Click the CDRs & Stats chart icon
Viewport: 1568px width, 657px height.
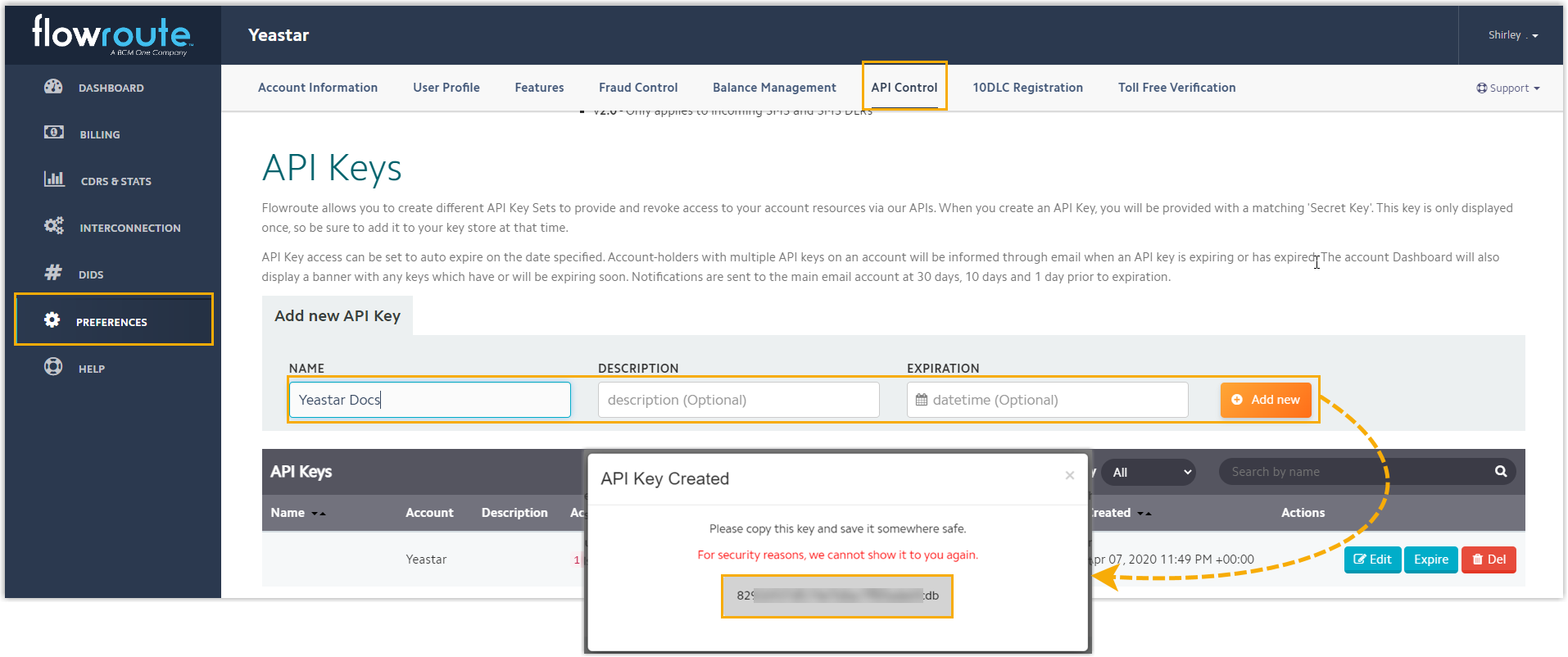54,179
